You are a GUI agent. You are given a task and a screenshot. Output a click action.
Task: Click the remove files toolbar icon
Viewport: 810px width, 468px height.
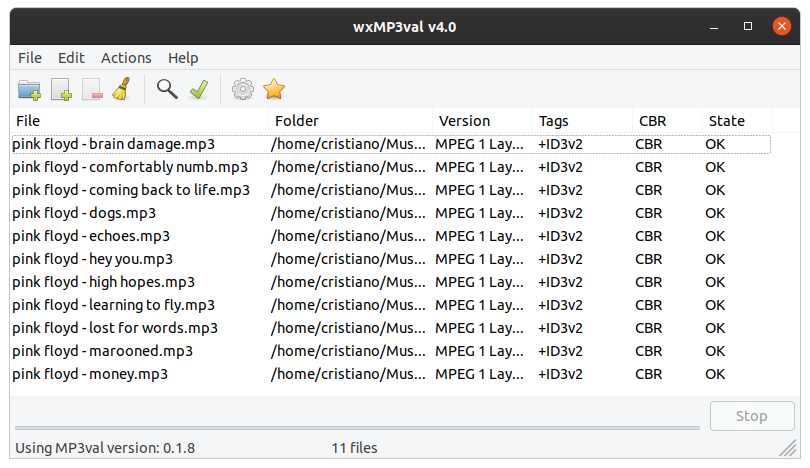(x=92, y=89)
